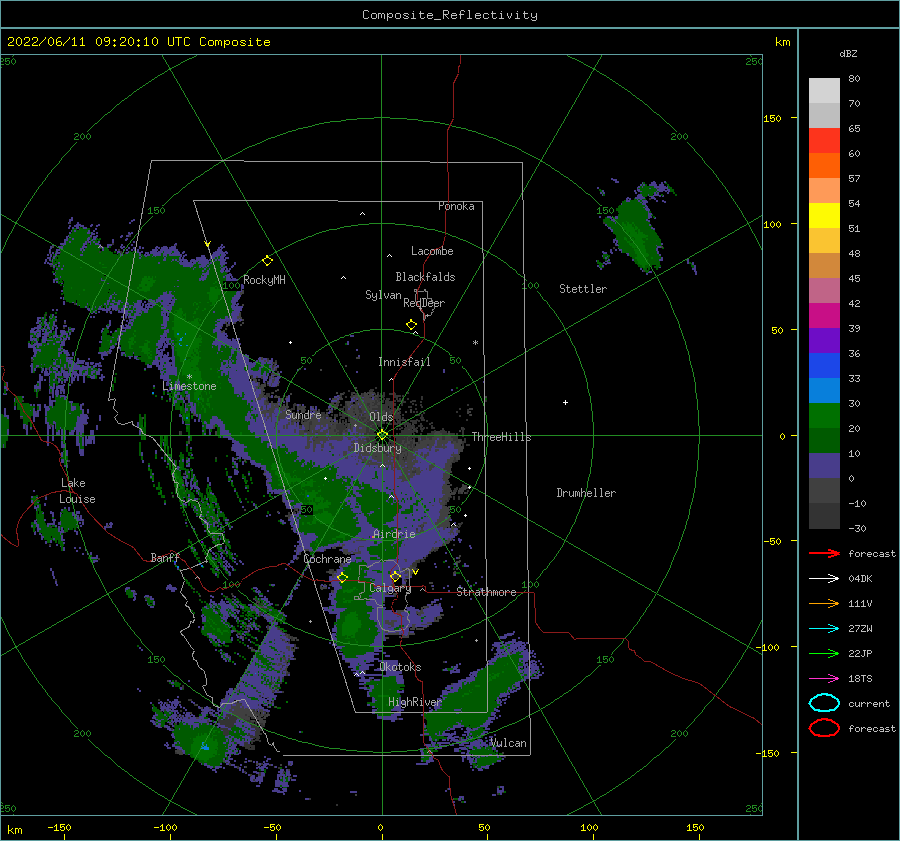Select the red swatch between 65 and 60
This screenshot has height=841, width=900.
824,141
